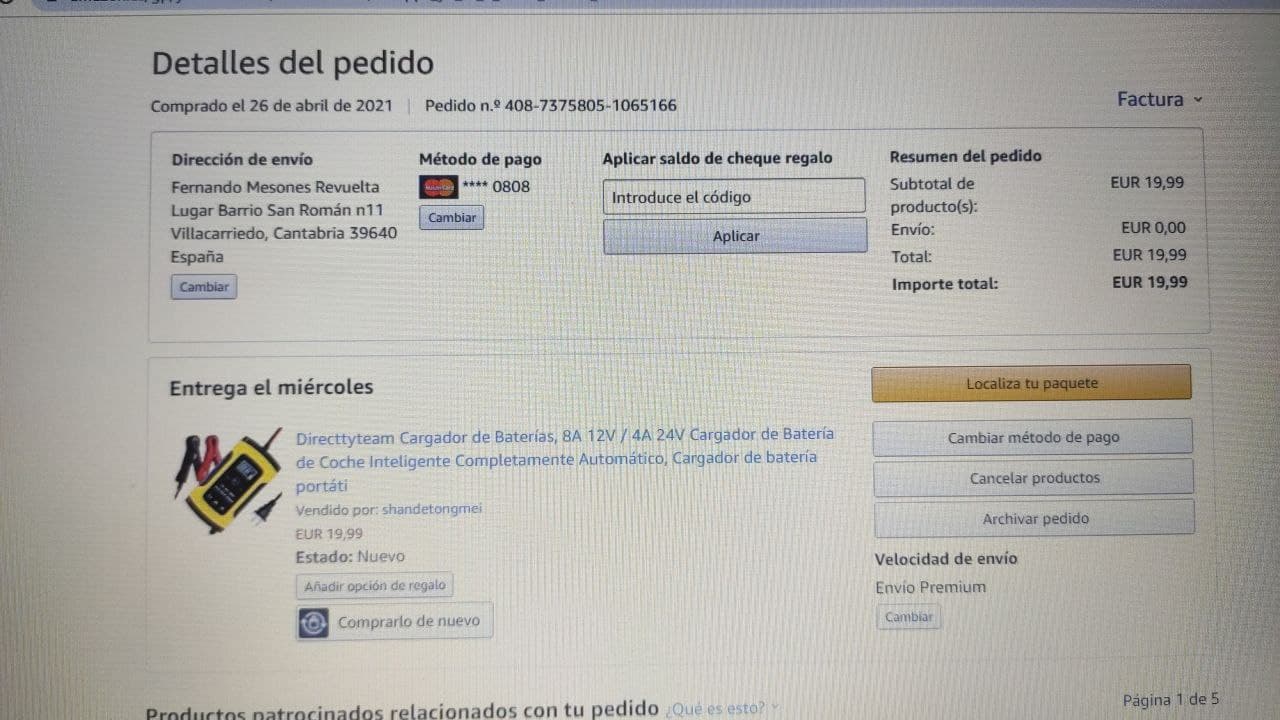The width and height of the screenshot is (1280, 720).
Task: Change payment method Cambiar under card number
Action: (452, 218)
